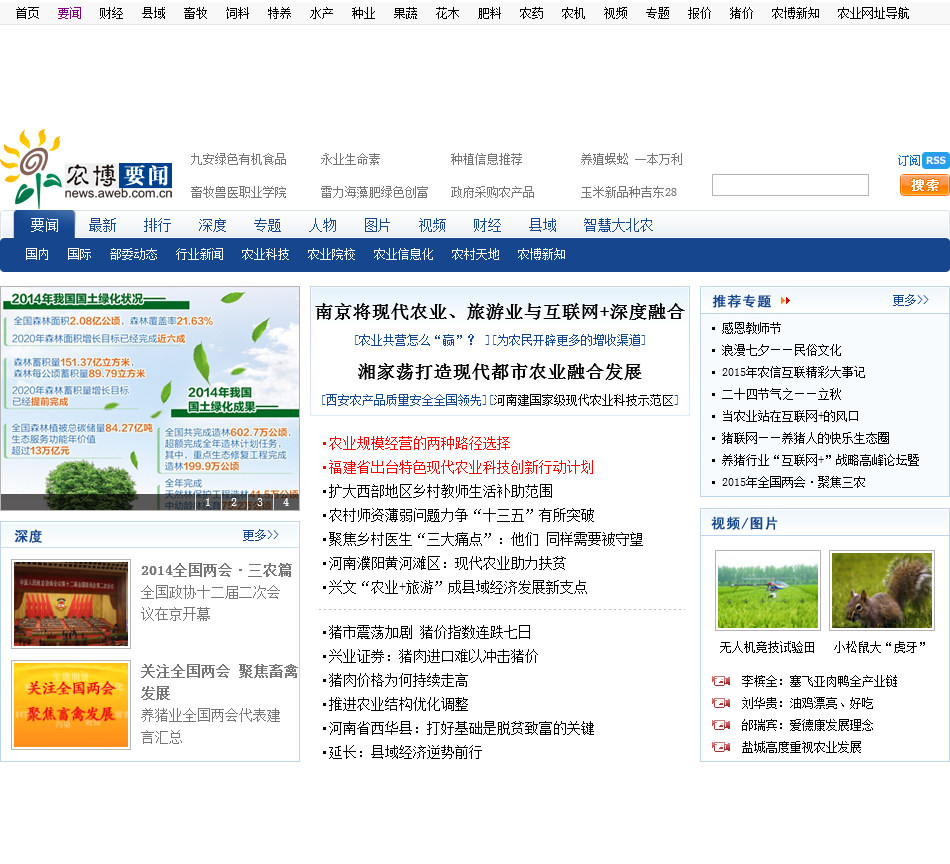Click the RSS subscribe icon
950x864 pixels.
coord(935,160)
